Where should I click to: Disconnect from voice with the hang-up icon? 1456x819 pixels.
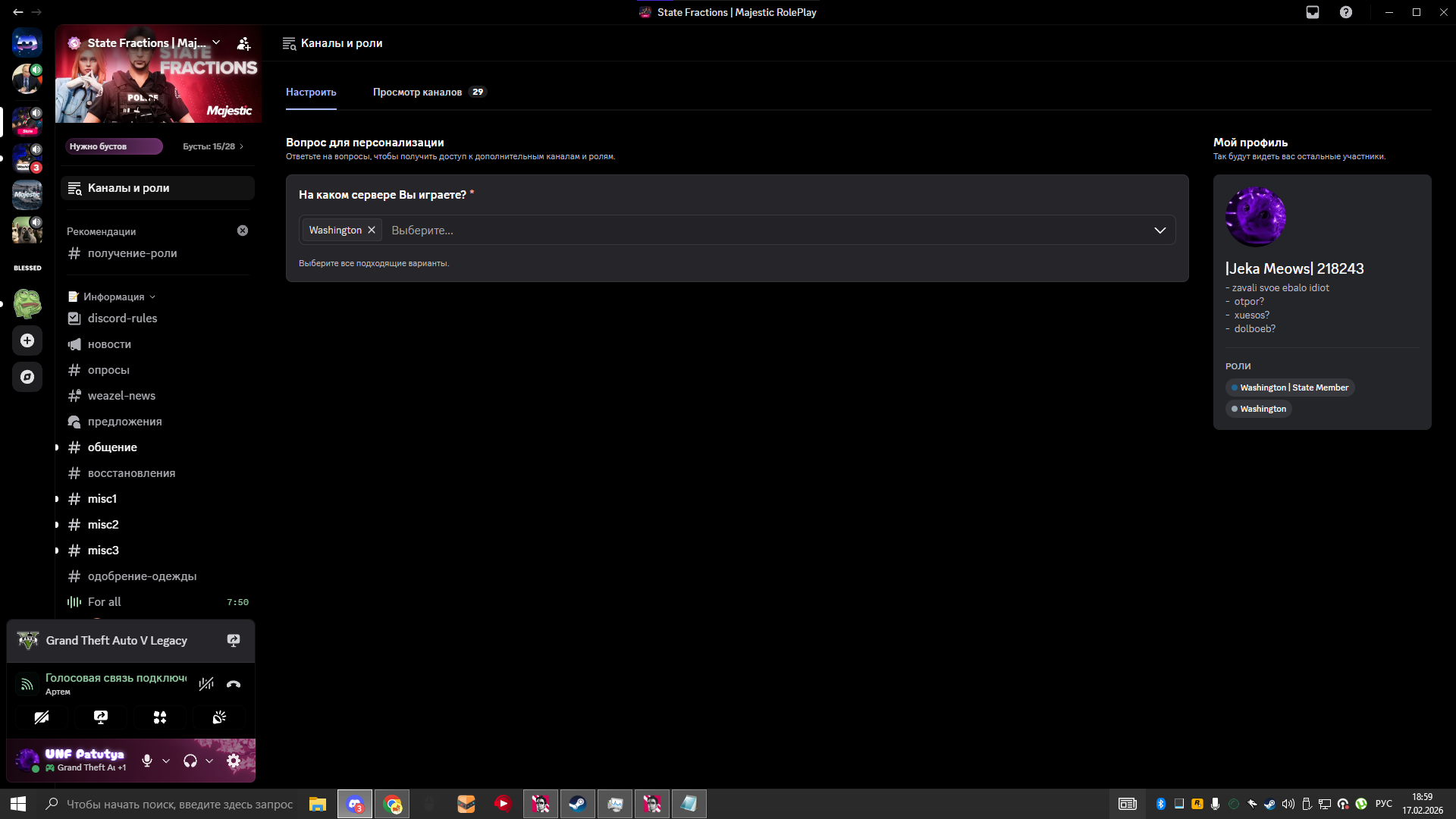click(234, 684)
